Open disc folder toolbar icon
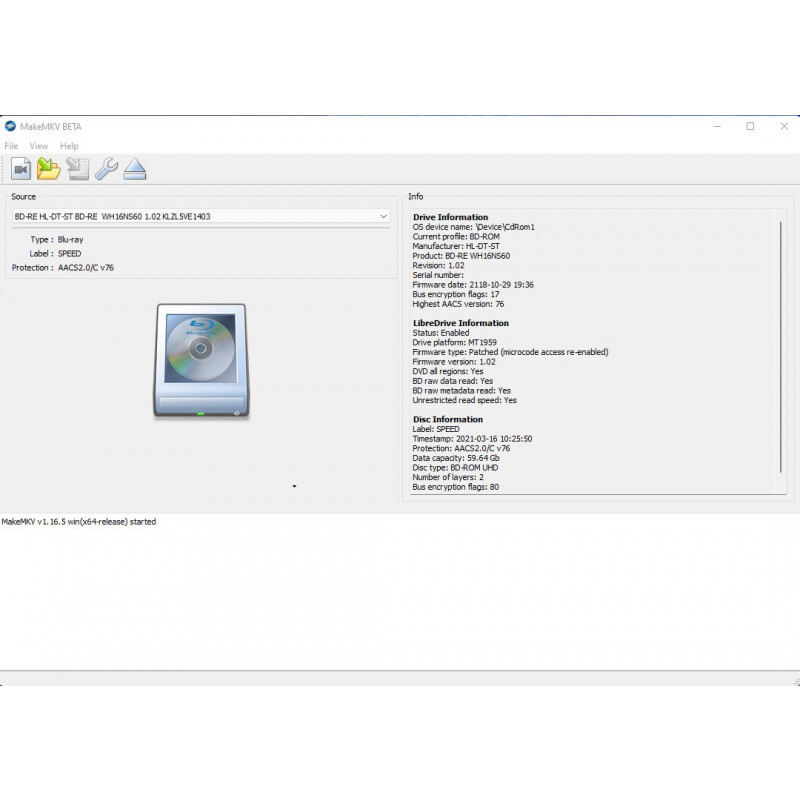Screen dimensions: 800x800 tap(49, 169)
